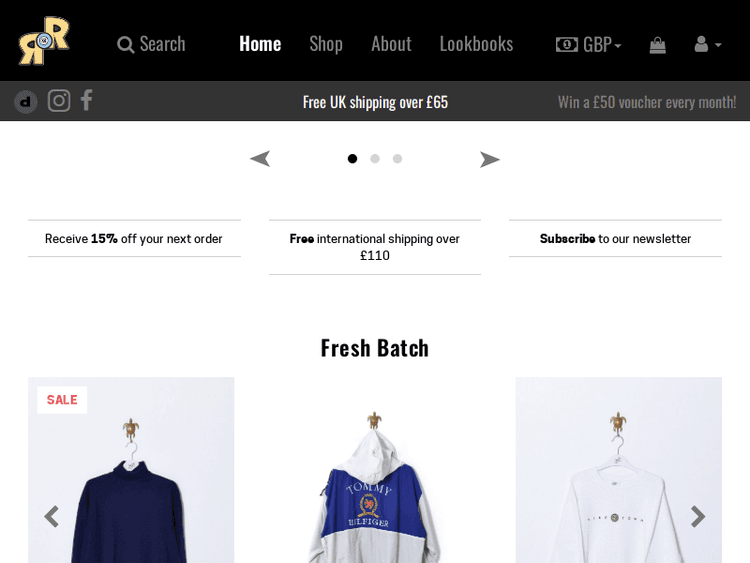Select the first carousel dot

pos(352,159)
